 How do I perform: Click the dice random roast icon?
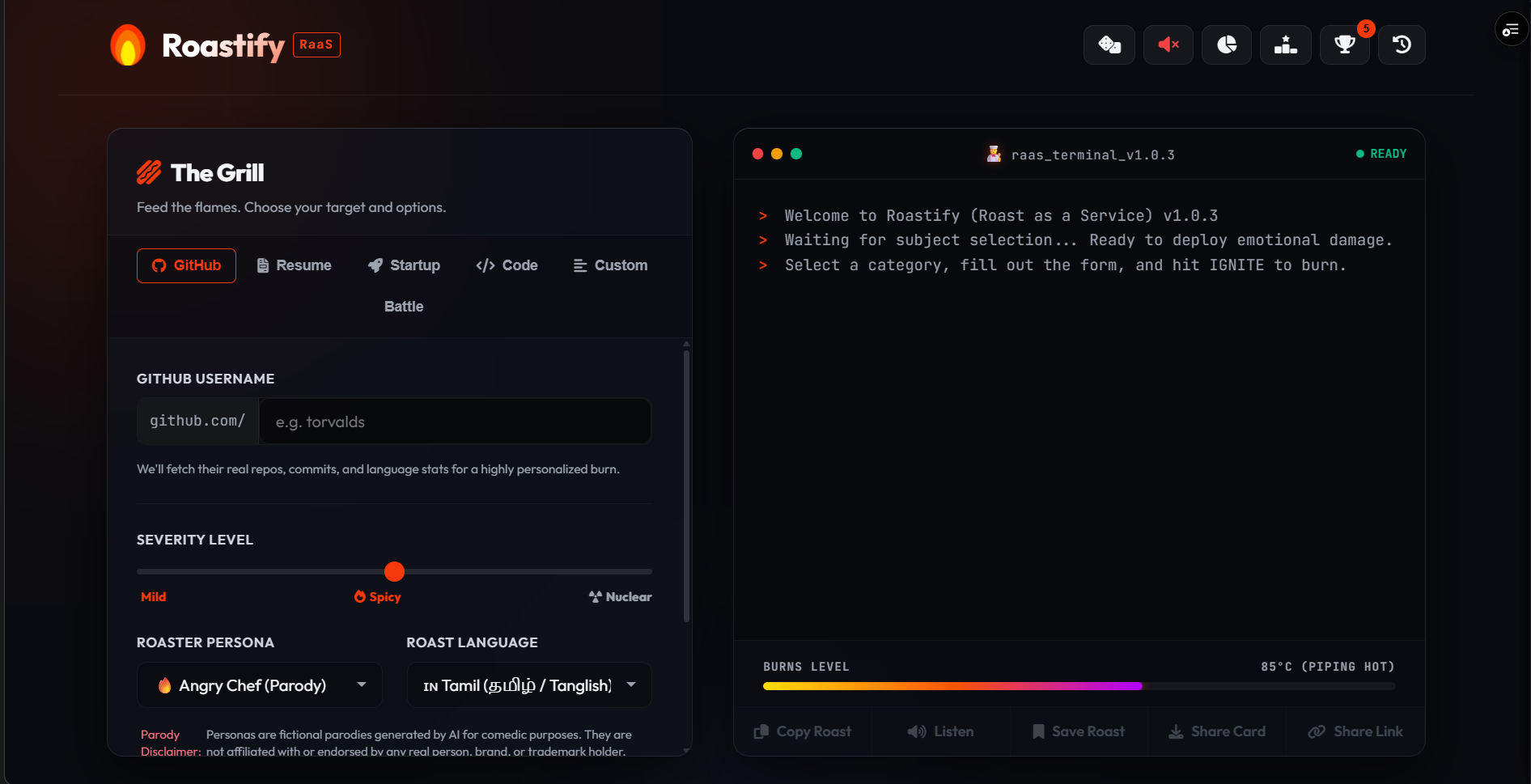point(1109,44)
